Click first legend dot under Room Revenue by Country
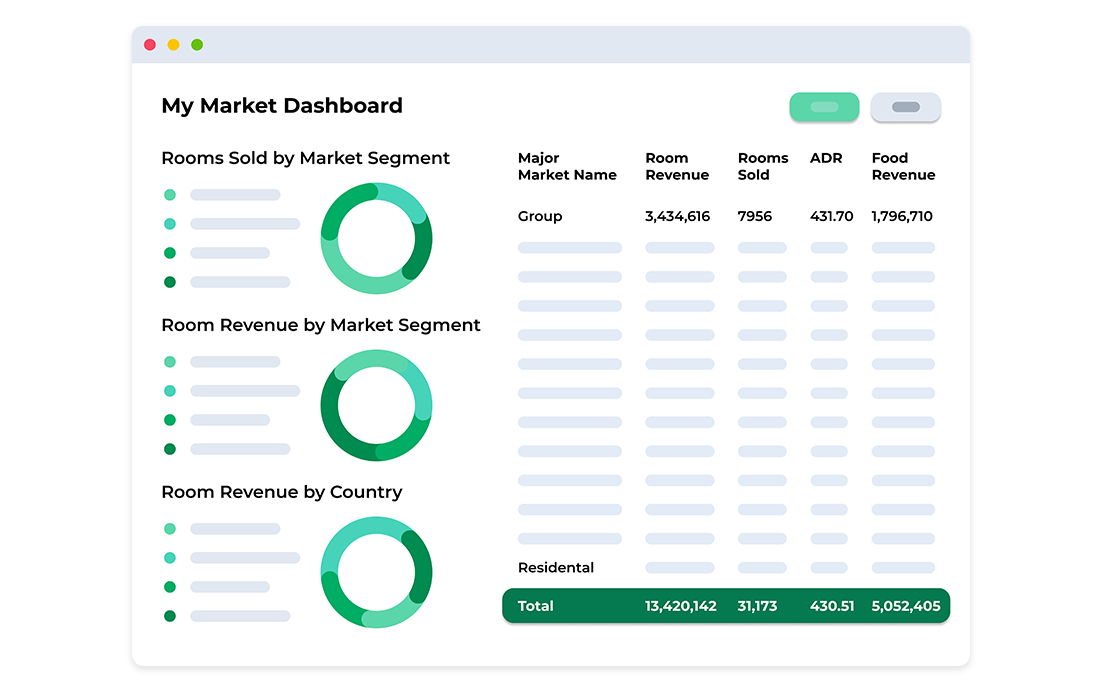This screenshot has height=692, width=1108. pos(170,529)
